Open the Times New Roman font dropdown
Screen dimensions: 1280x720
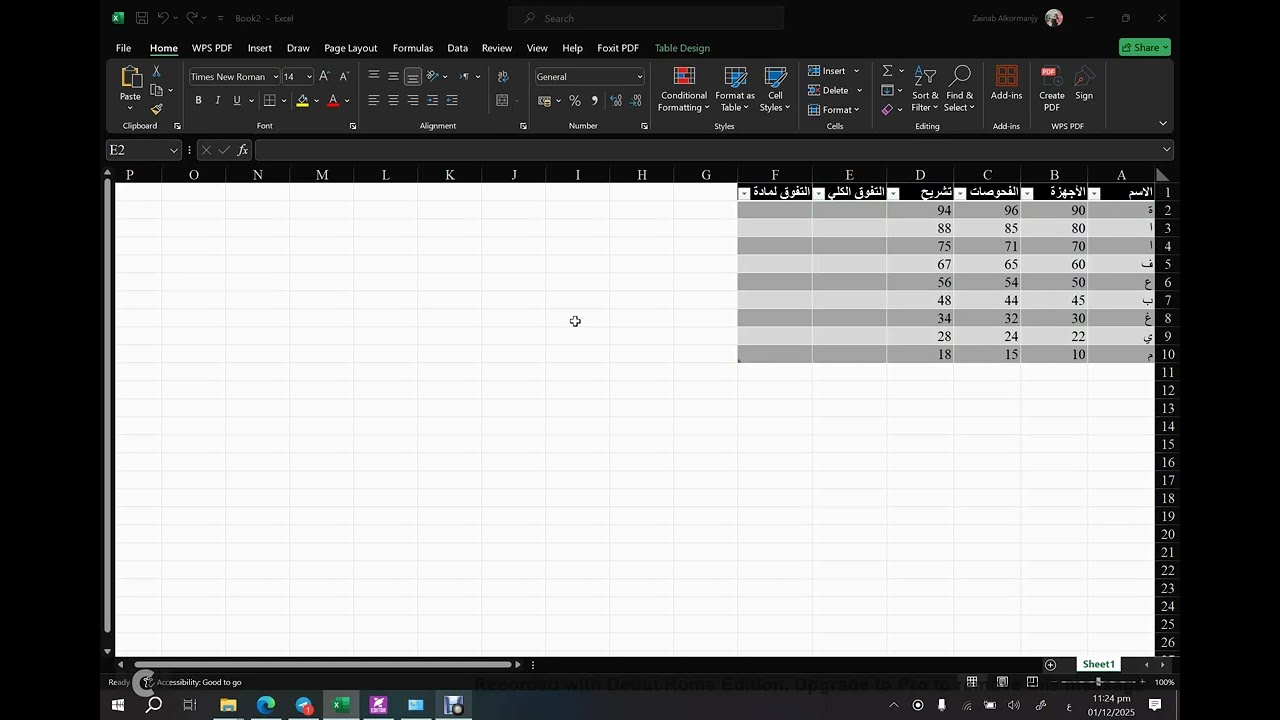[275, 77]
